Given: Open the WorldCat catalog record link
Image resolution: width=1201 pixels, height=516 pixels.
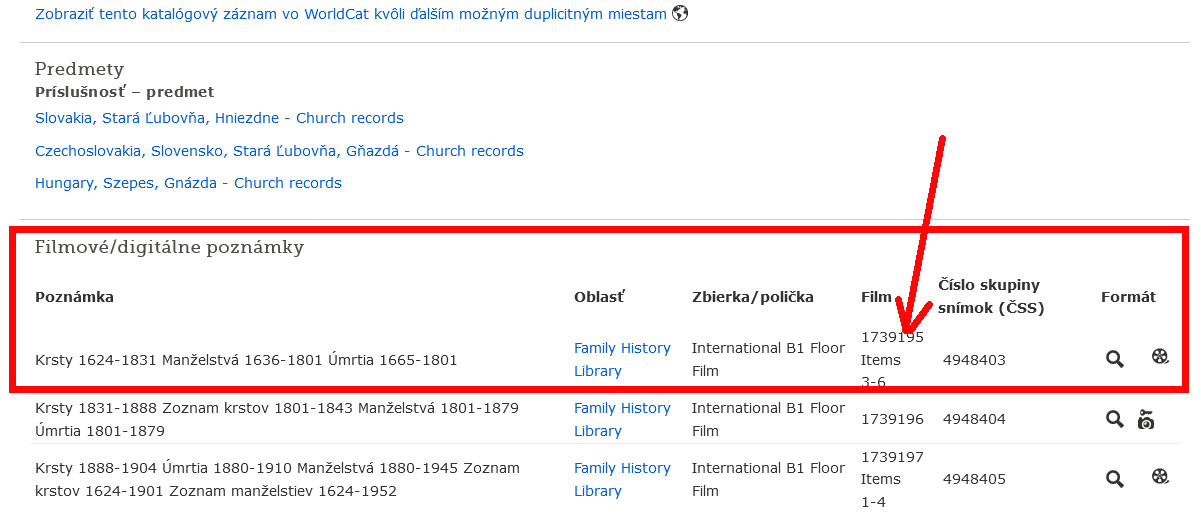Looking at the screenshot, I should pos(350,14).
